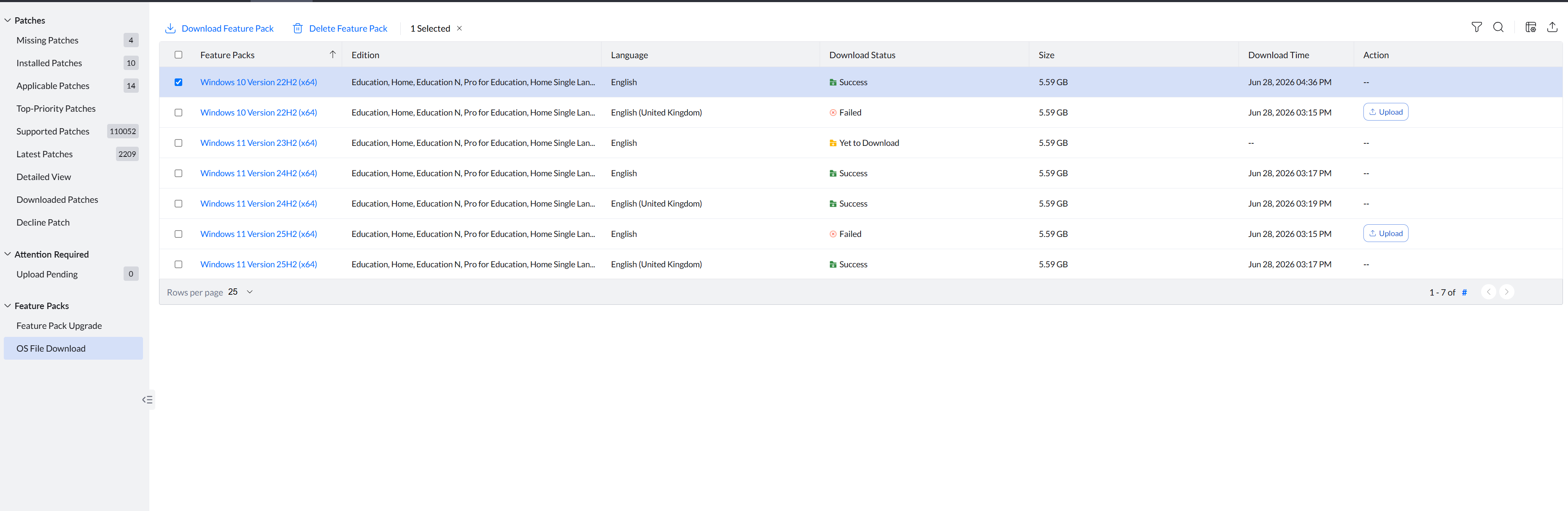Go to next page arrow
Image resolution: width=1568 pixels, height=511 pixels.
tap(1506, 292)
